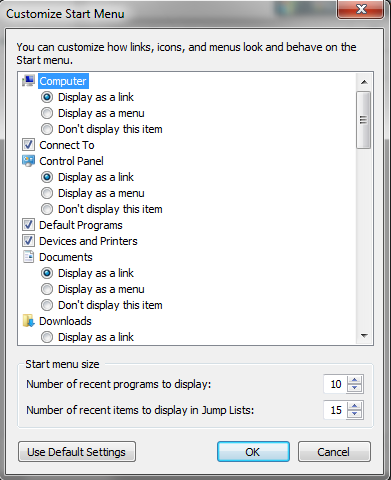Viewport: 391px width, 480px height.
Task: Click the recent programs number field
Action: pos(336,384)
